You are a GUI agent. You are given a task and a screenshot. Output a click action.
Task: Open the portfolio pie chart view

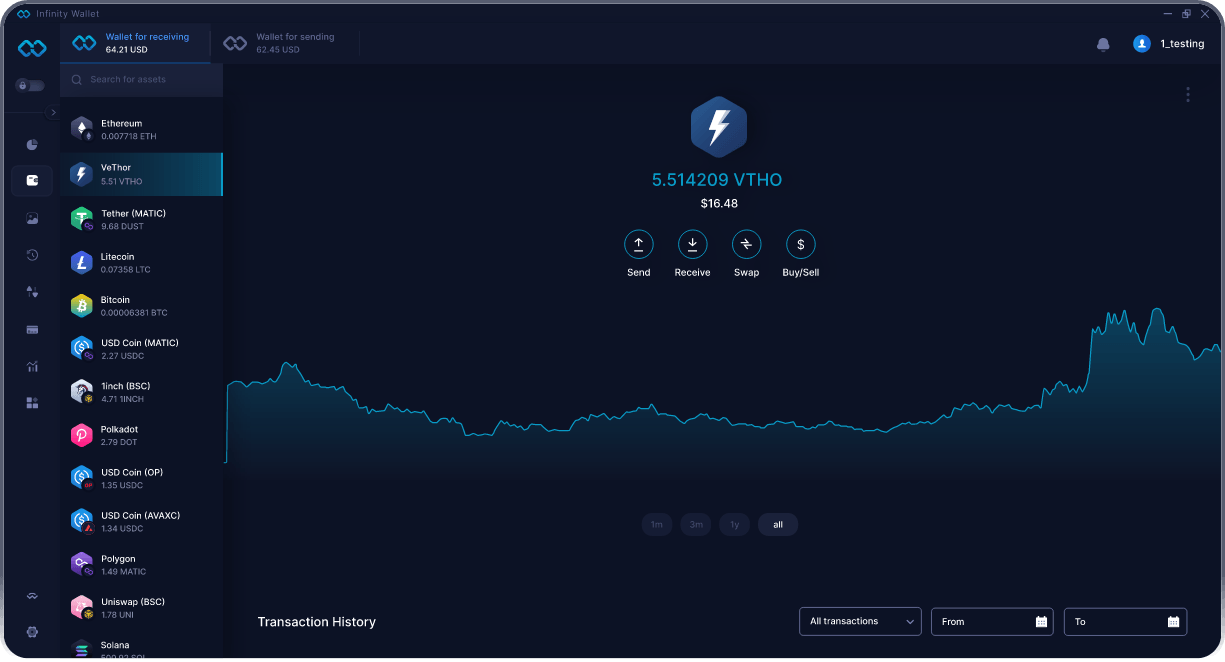[x=32, y=145]
